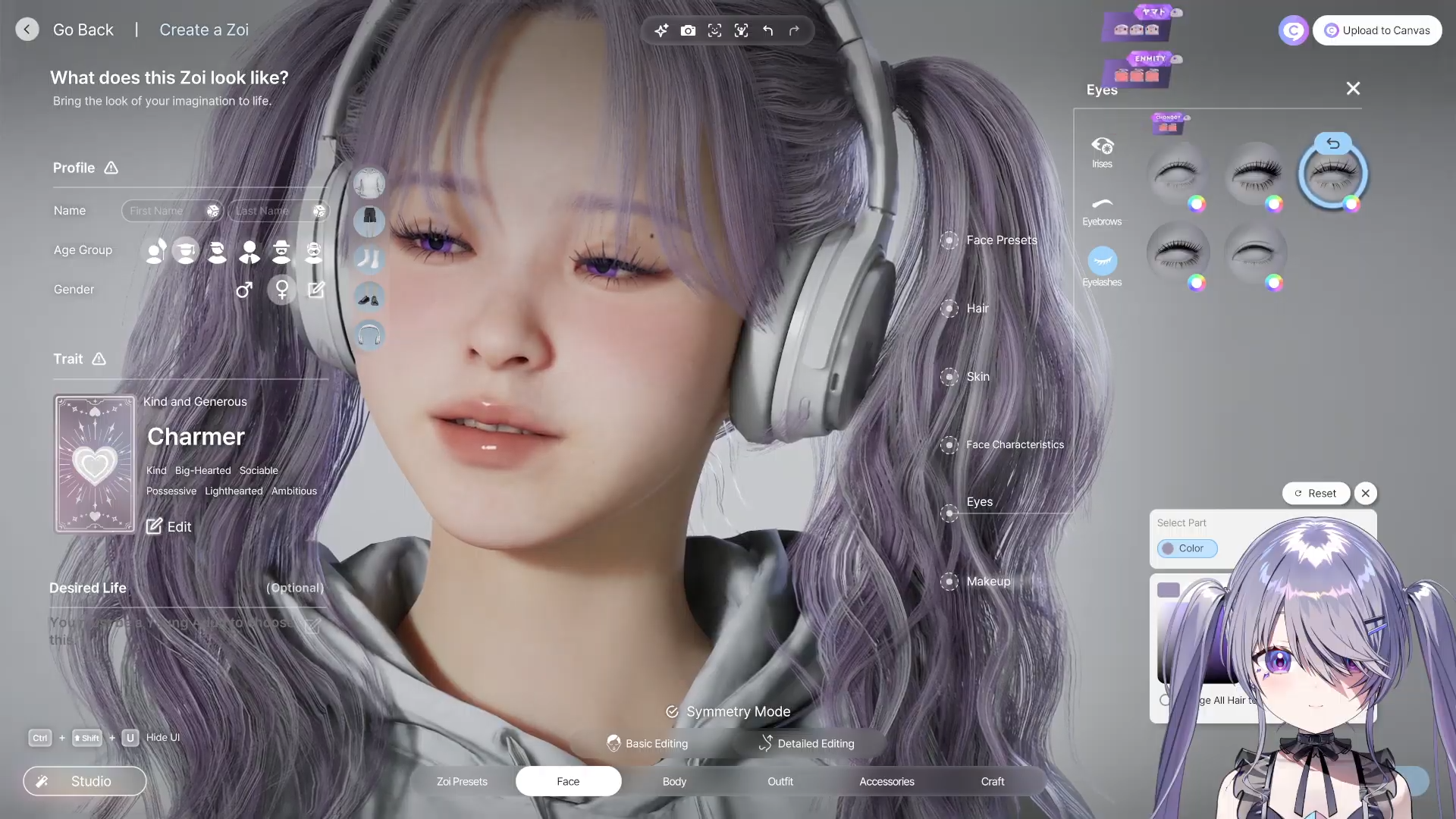Click the First Name input field
The height and width of the screenshot is (819, 1456).
coord(172,211)
